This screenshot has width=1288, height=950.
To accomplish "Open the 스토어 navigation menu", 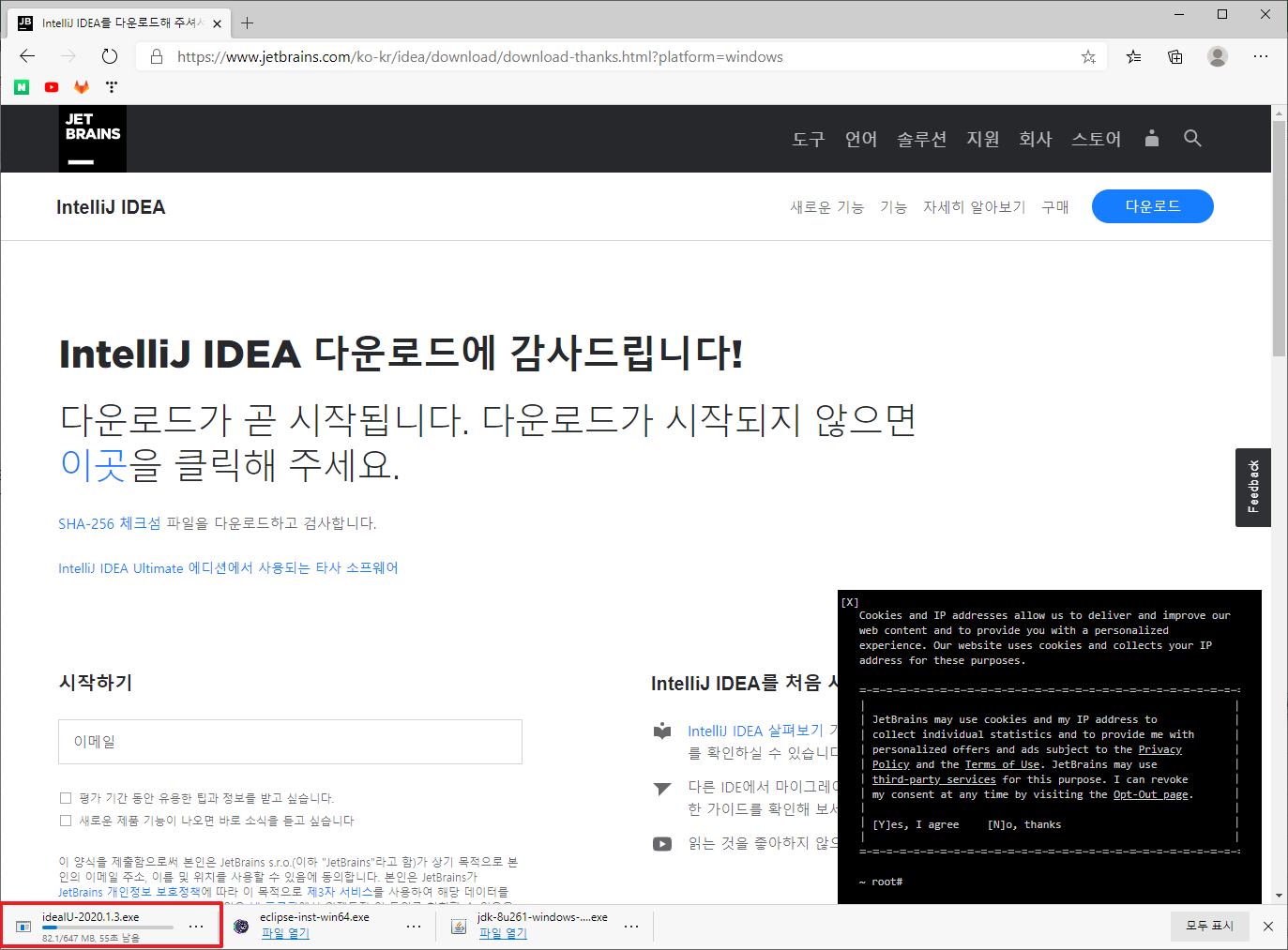I will 1097,139.
